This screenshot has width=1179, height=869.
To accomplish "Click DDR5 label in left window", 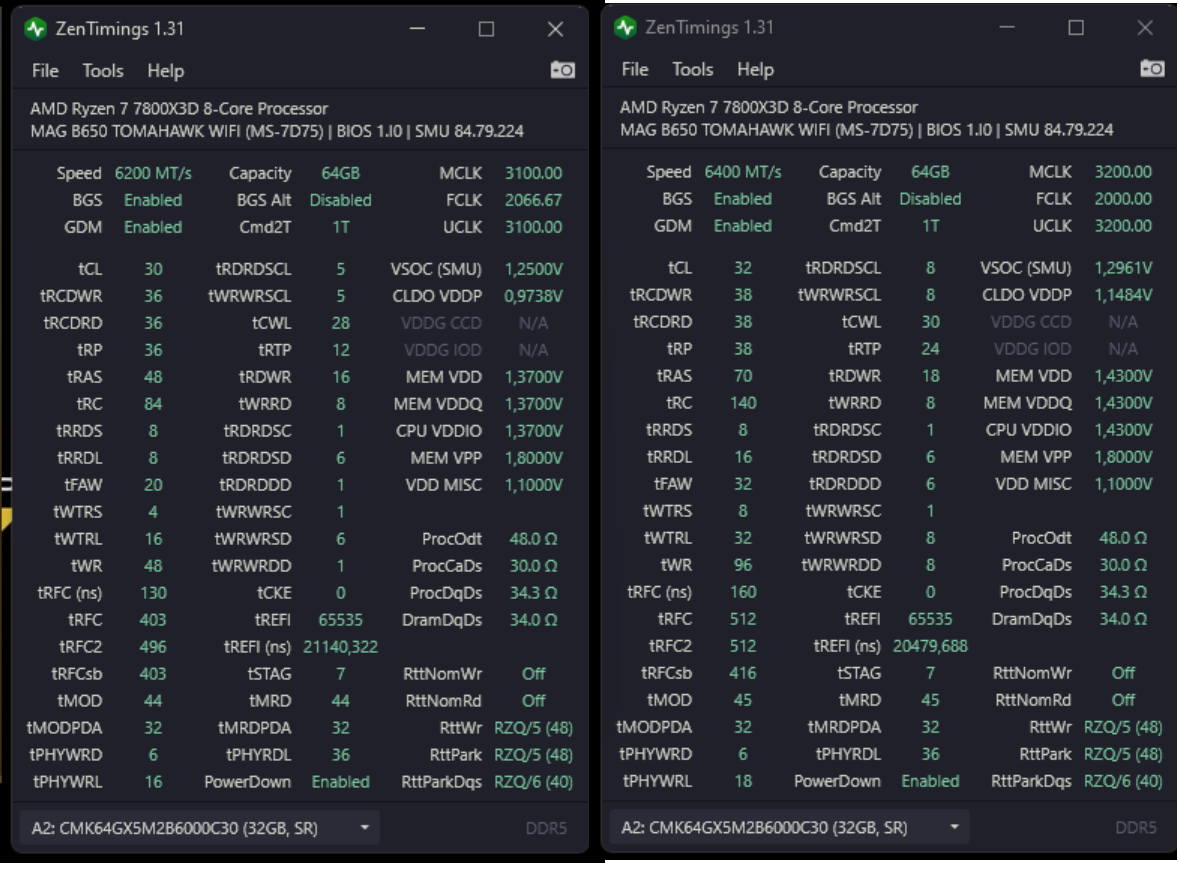I will (x=546, y=828).
